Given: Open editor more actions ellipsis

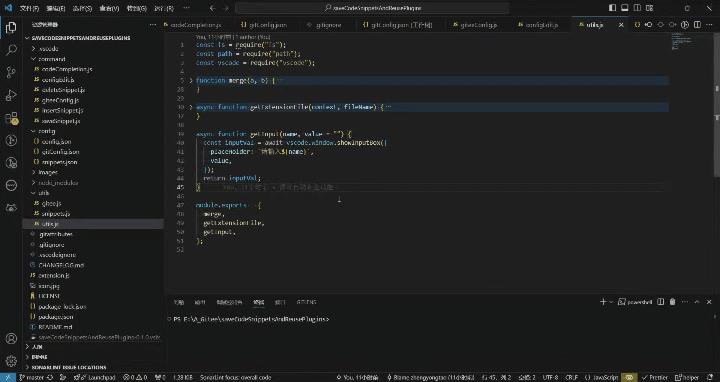Looking at the screenshot, I should pos(709,25).
